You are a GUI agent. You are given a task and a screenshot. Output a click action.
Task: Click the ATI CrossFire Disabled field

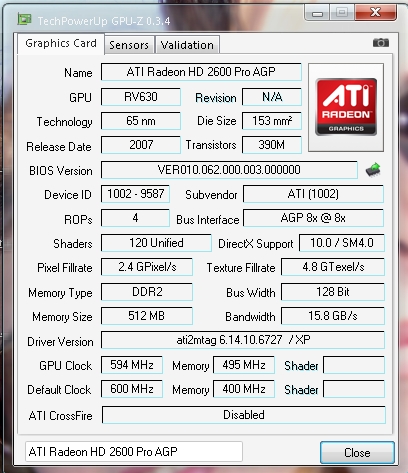point(244,415)
